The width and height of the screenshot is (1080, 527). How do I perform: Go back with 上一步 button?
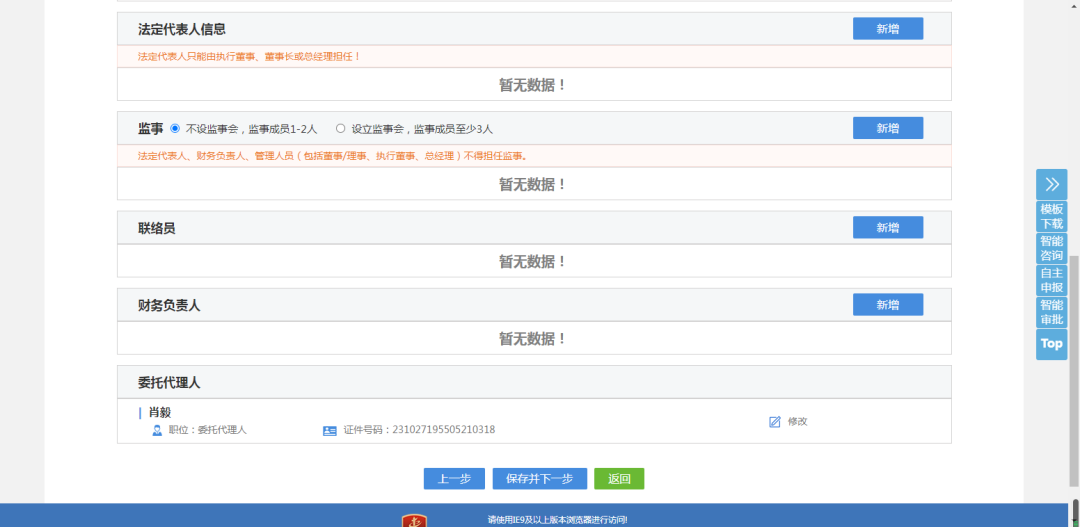[x=454, y=479]
